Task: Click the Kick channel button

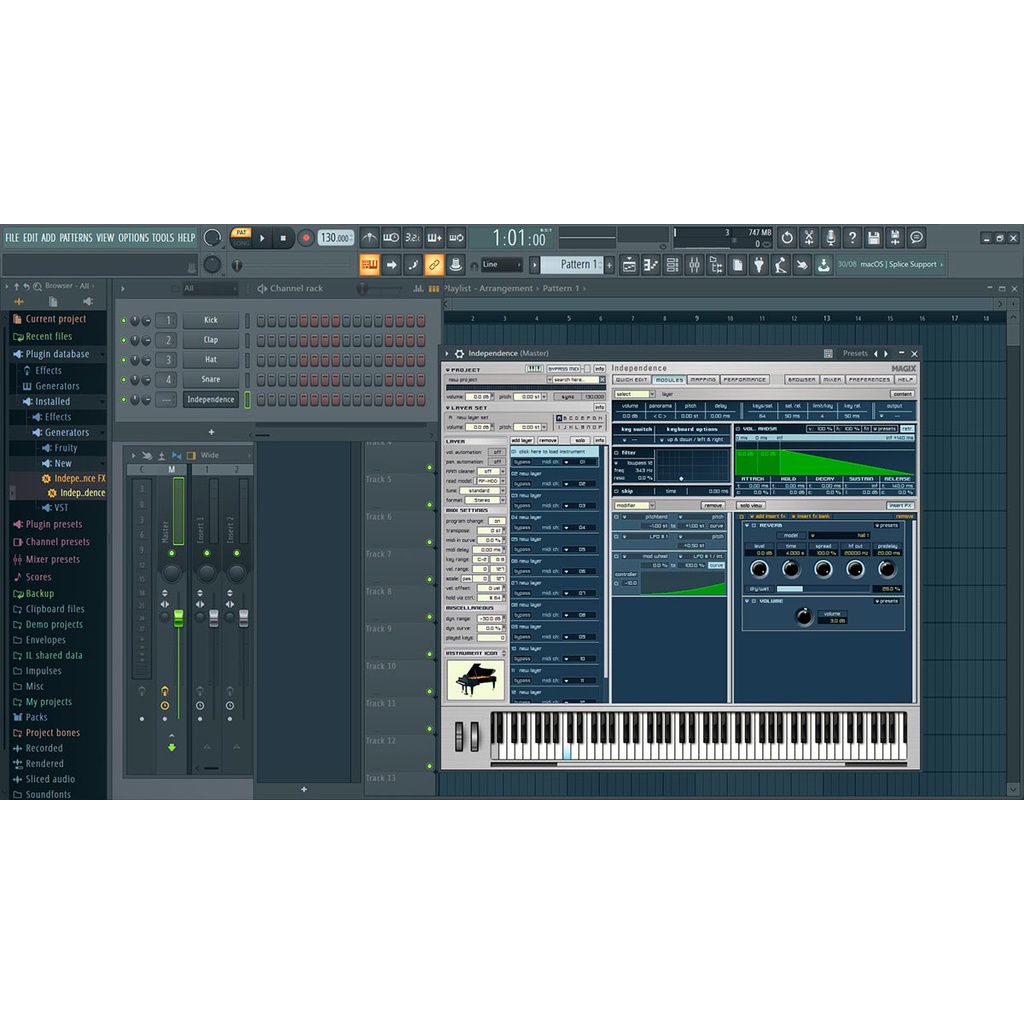Action: [x=210, y=320]
